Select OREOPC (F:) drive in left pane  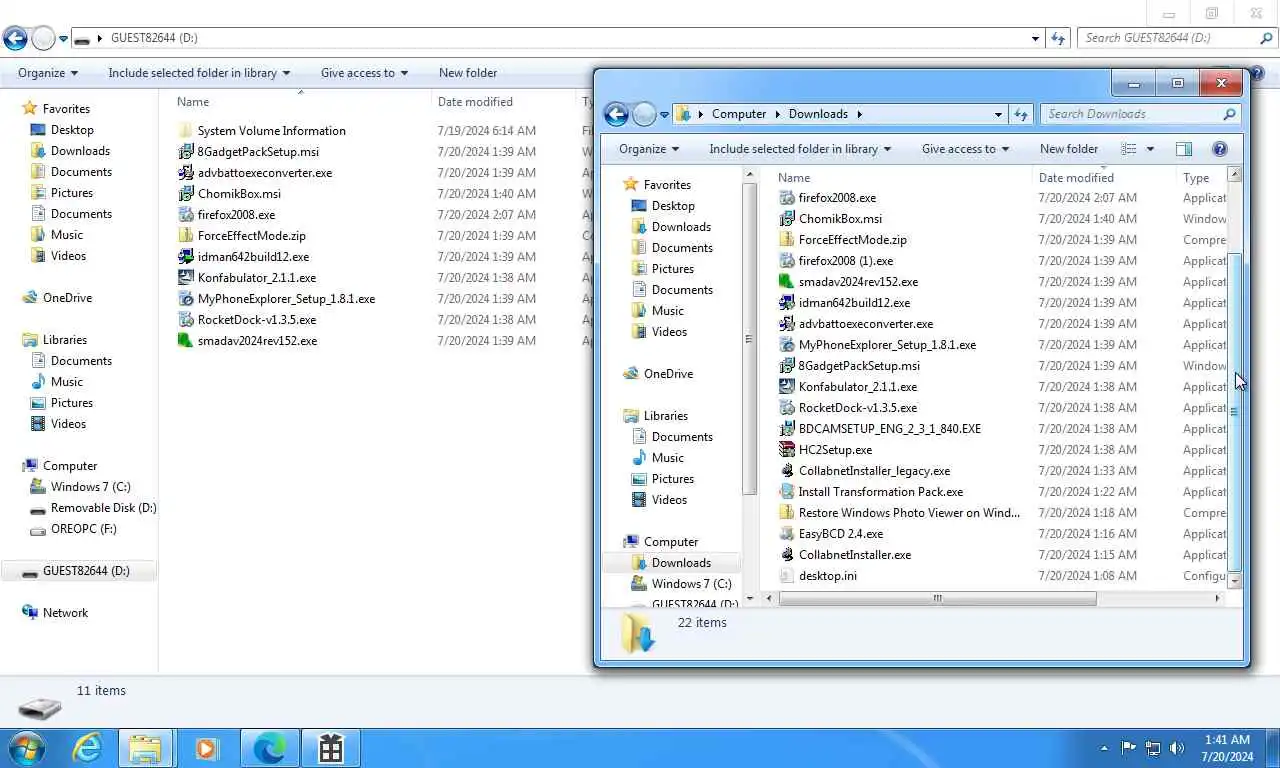point(84,529)
